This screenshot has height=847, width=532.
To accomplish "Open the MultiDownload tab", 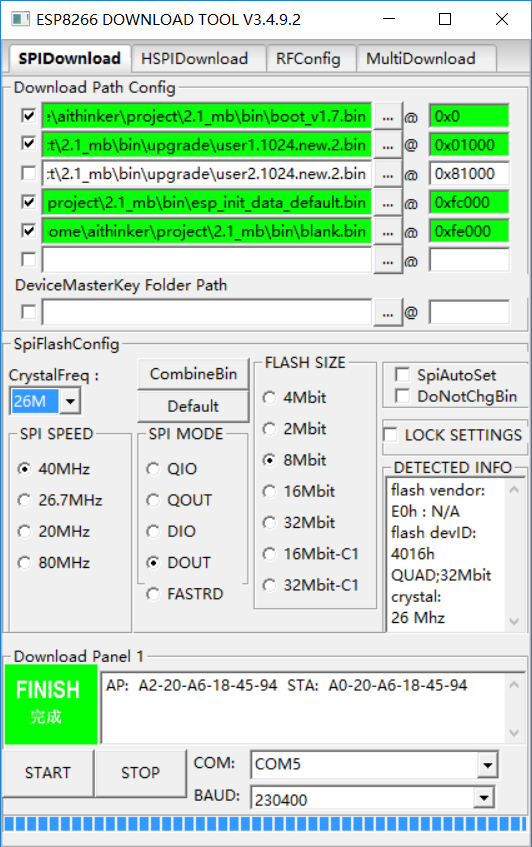I will pyautogui.click(x=421, y=58).
